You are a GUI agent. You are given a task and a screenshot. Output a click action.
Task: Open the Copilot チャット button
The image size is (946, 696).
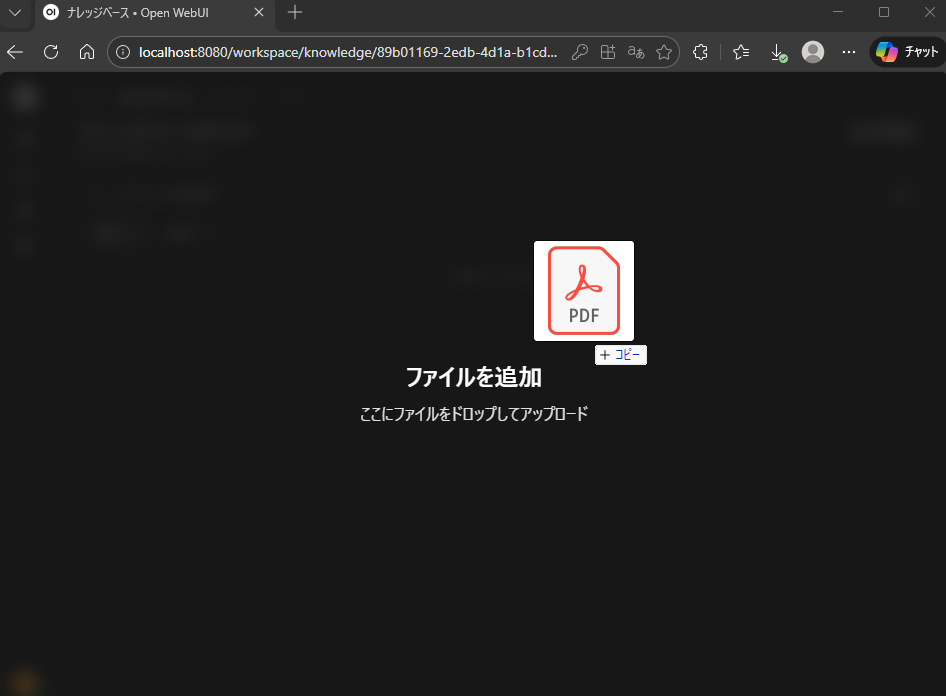coord(906,52)
